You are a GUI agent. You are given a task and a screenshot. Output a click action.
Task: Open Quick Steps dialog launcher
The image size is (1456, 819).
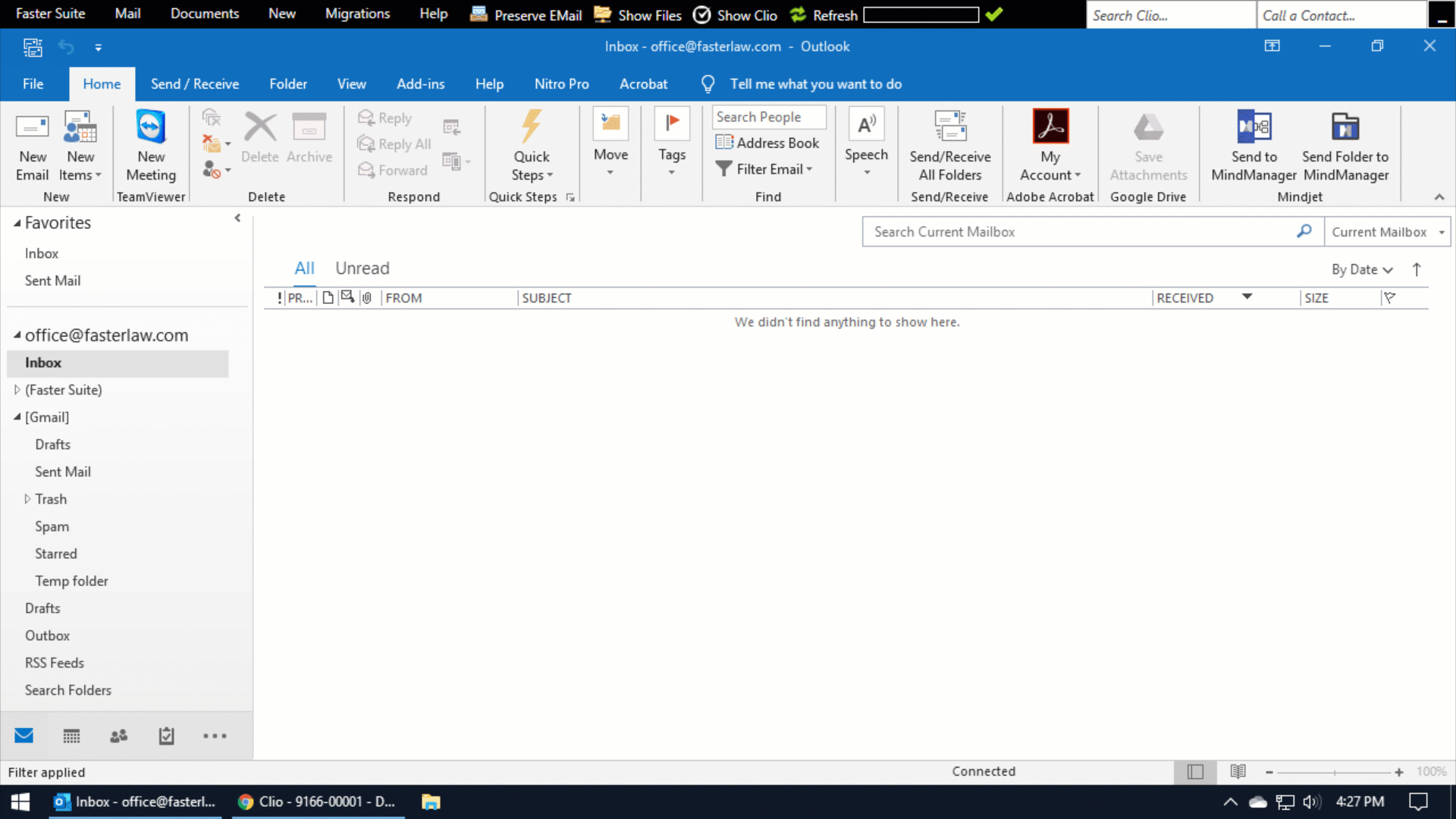570,197
